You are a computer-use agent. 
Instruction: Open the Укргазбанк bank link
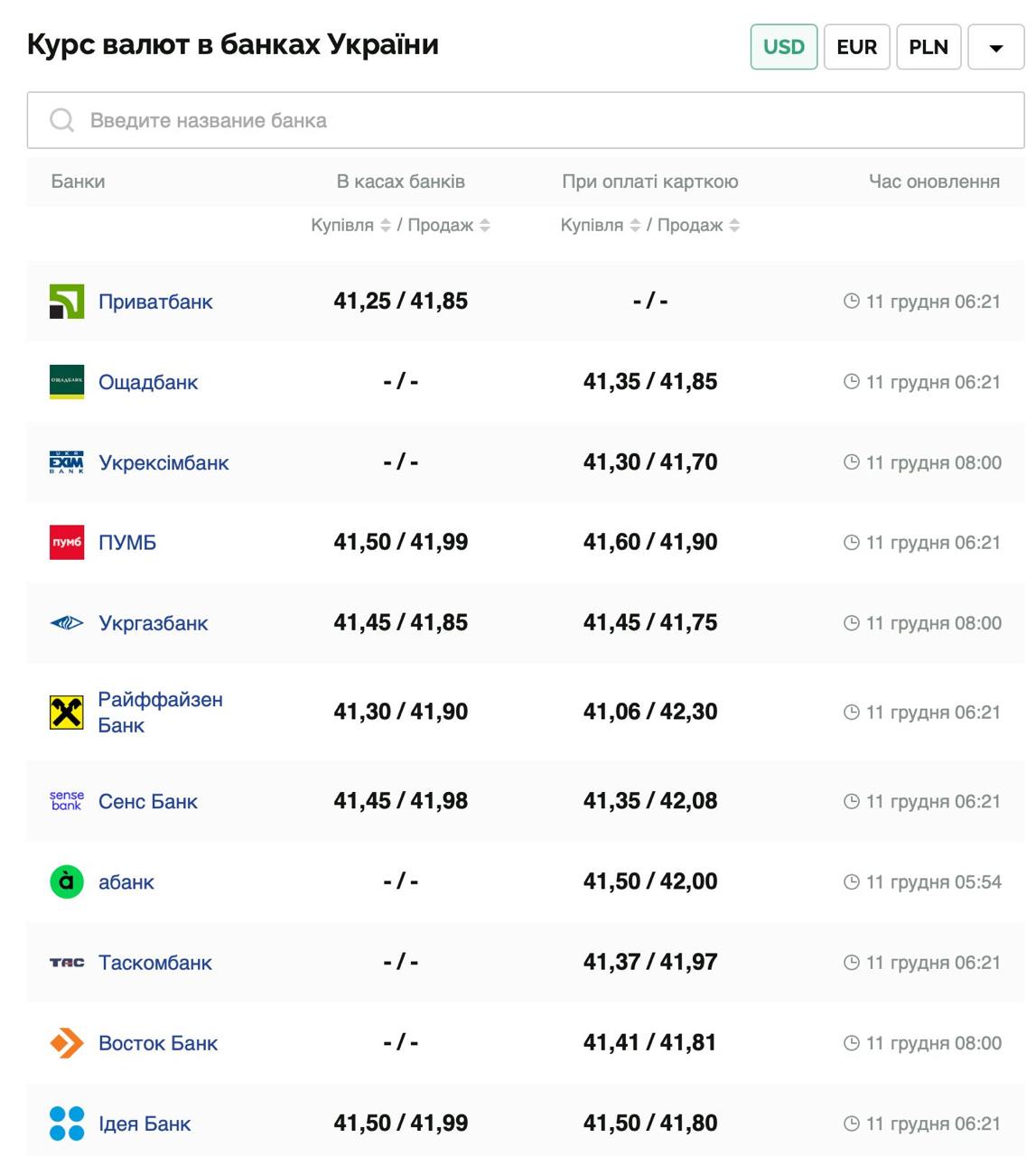(x=153, y=623)
